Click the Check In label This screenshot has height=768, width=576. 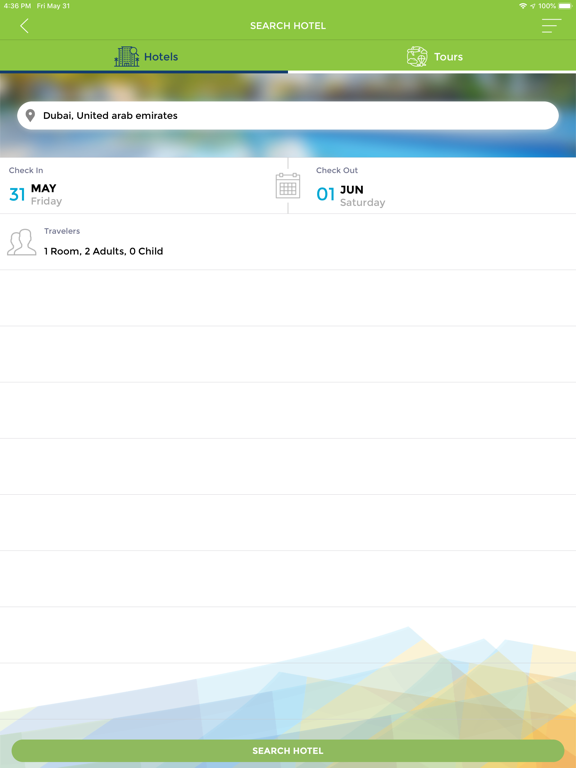[26, 170]
